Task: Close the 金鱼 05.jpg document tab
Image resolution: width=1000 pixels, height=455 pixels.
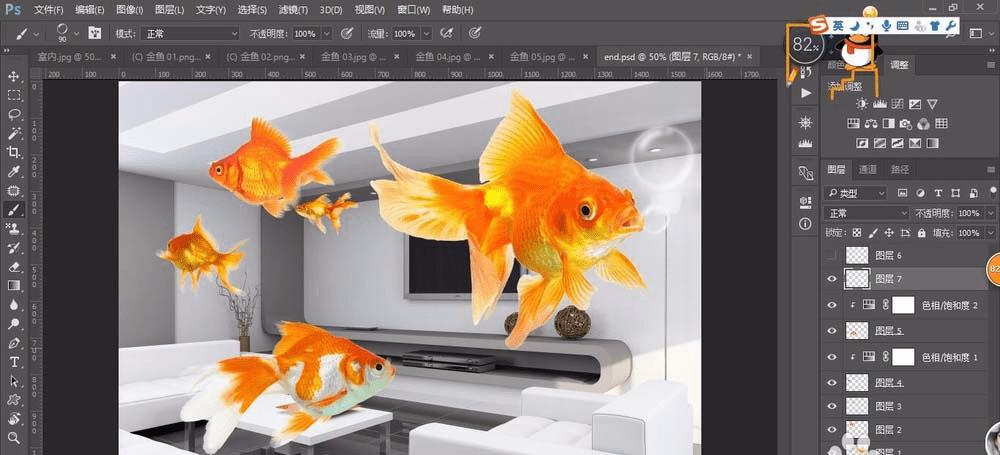Action: pyautogui.click(x=584, y=57)
